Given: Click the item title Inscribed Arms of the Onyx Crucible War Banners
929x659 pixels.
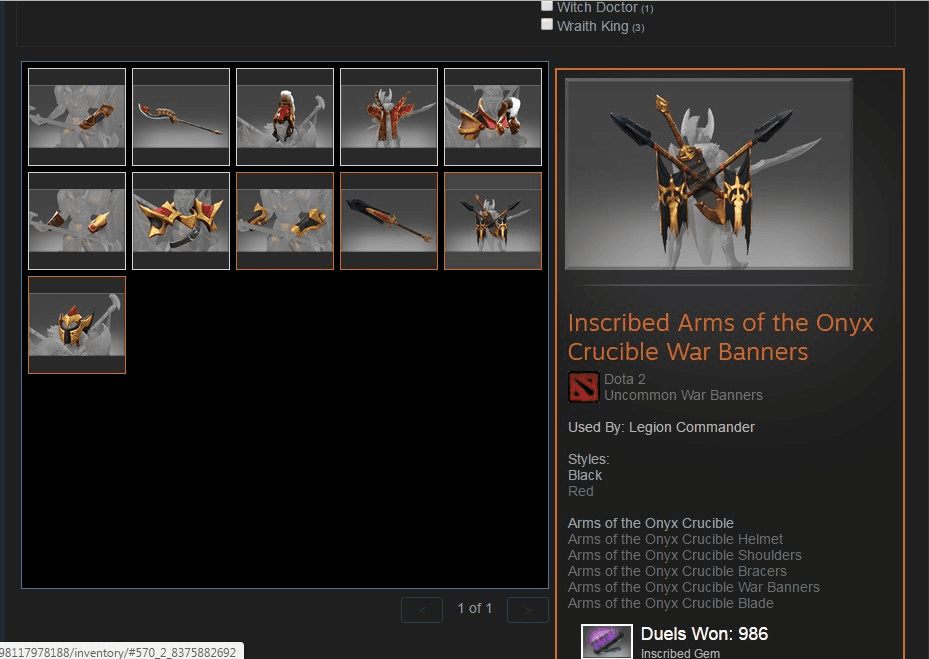Looking at the screenshot, I should (x=720, y=337).
